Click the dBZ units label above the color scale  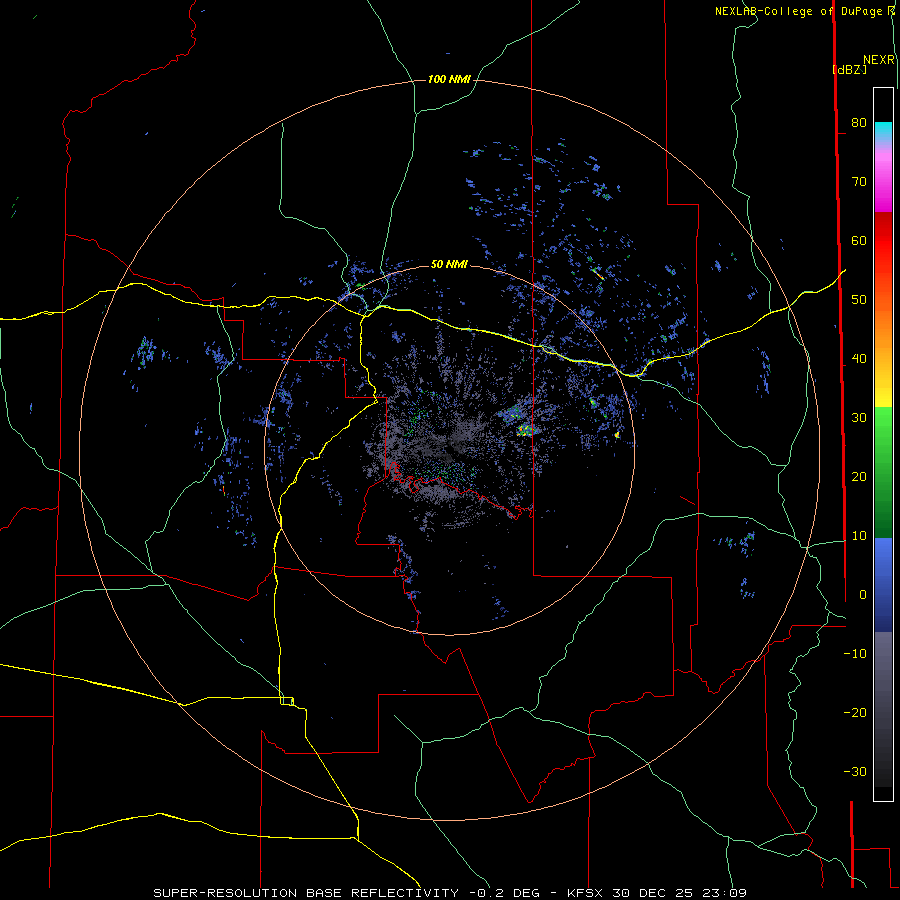849,69
